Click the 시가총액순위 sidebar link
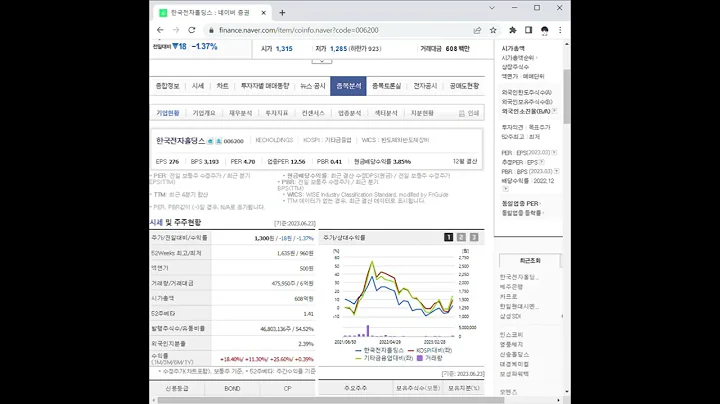This screenshot has height=404, width=720. [x=518, y=58]
